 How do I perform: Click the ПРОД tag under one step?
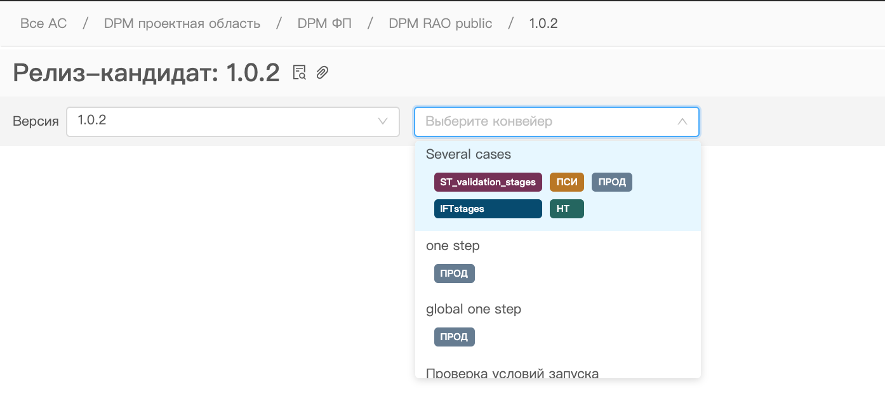coord(454,273)
